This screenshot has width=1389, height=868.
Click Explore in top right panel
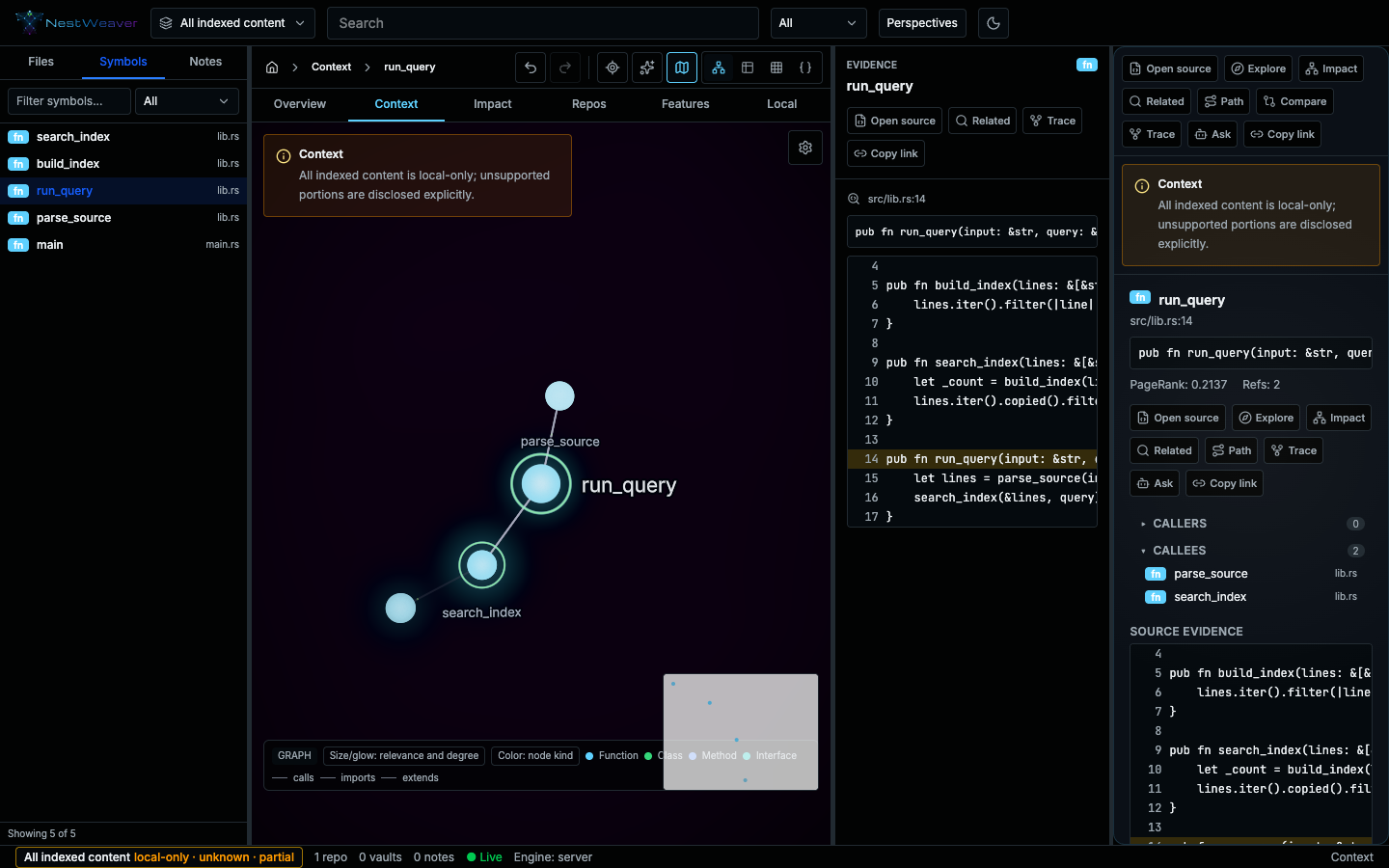pyautogui.click(x=1258, y=68)
